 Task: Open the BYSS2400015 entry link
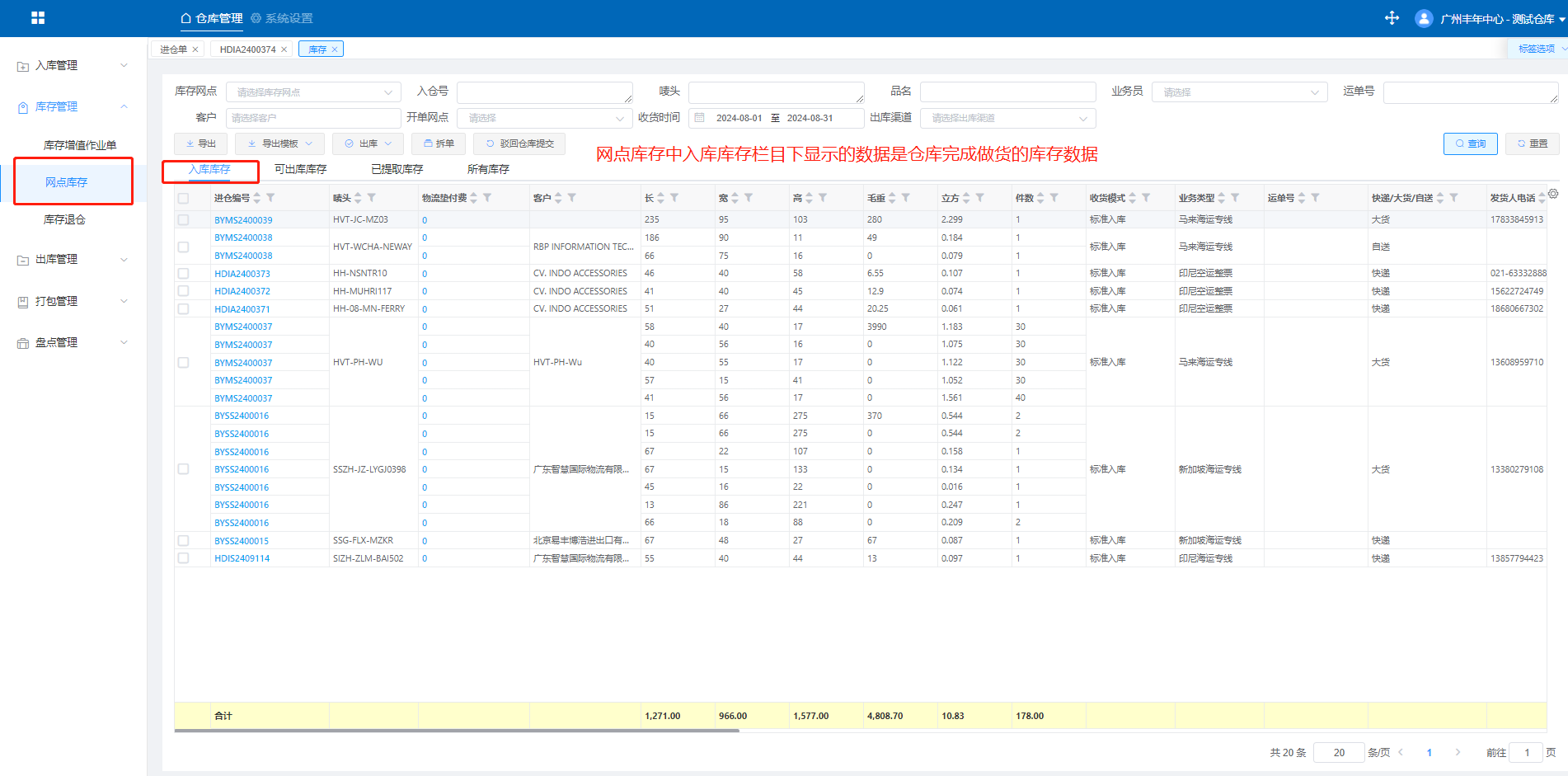(242, 541)
